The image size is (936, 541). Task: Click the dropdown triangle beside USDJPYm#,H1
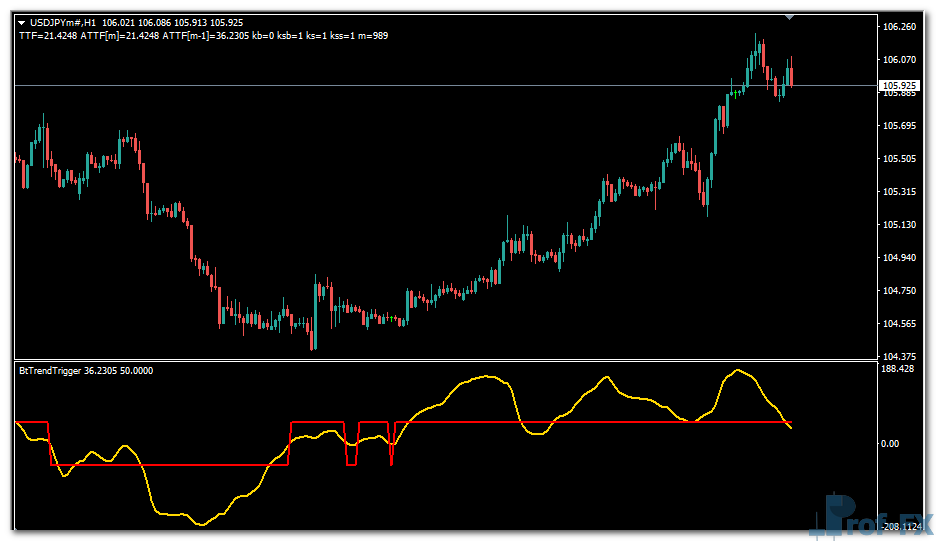tap(22, 22)
